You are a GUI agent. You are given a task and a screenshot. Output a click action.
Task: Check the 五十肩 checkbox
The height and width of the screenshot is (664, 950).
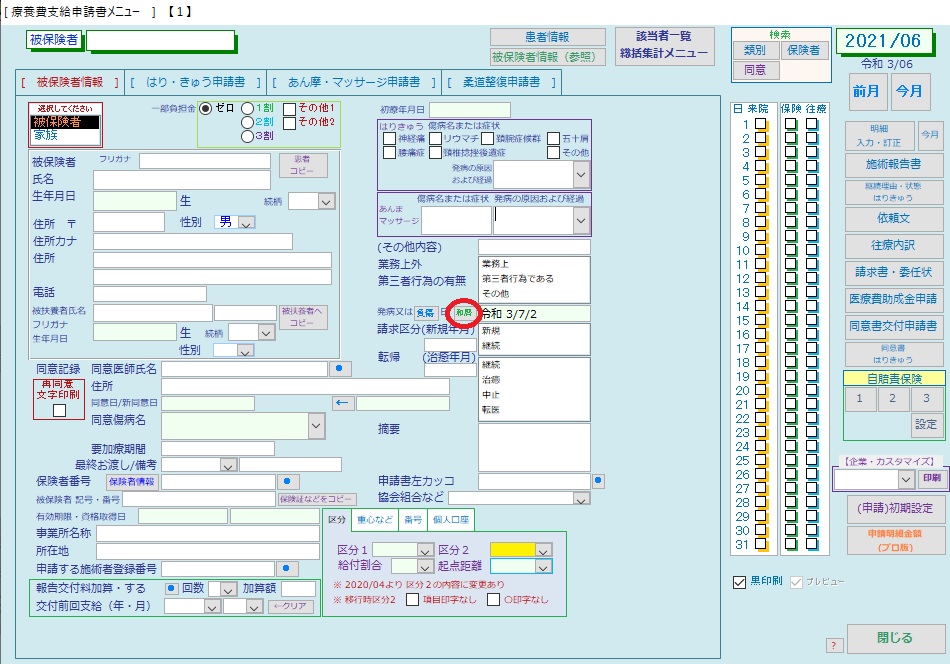point(553,138)
